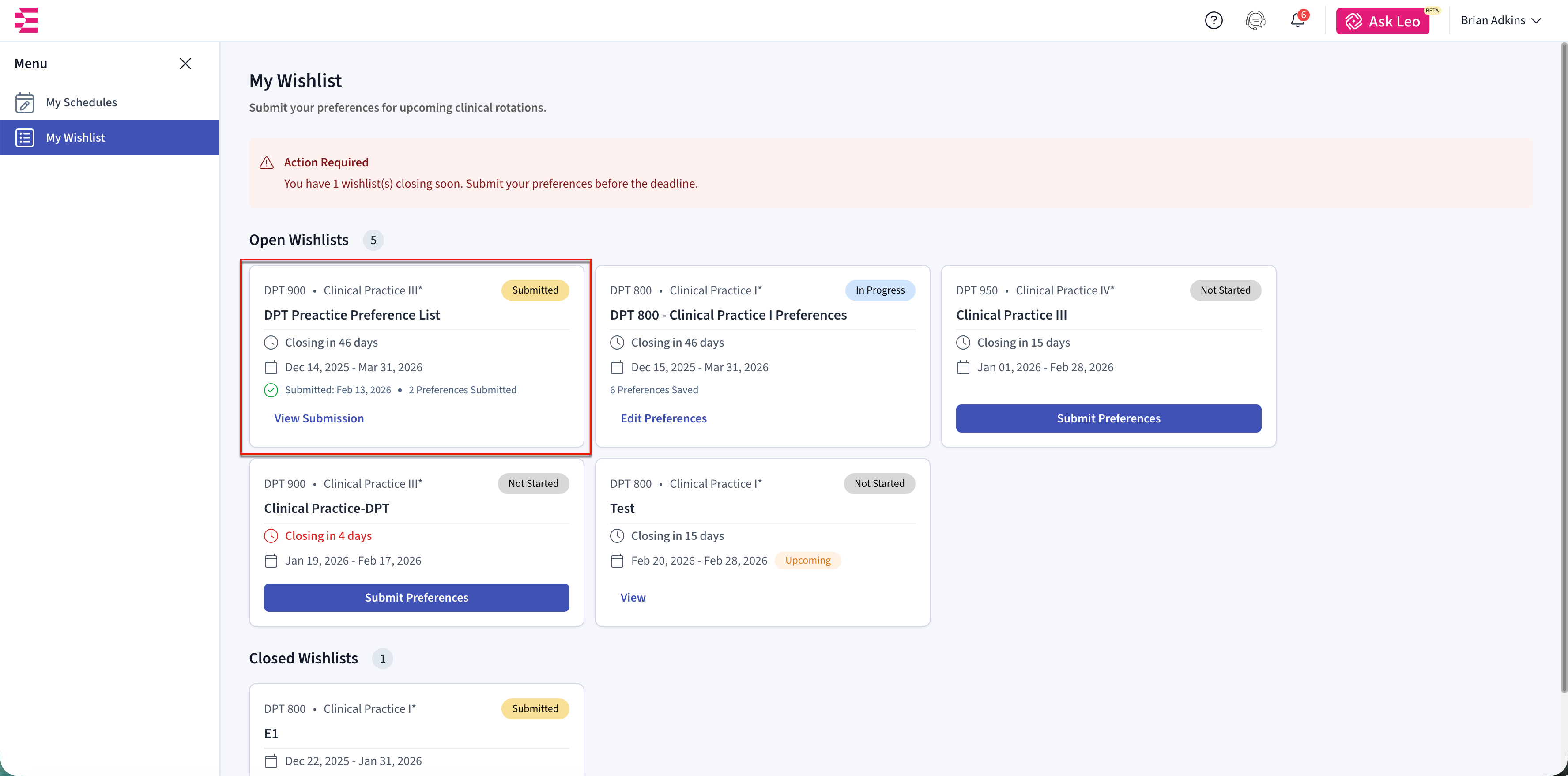The height and width of the screenshot is (776, 1568).
Task: Click the Action Required warning triangle icon
Action: tap(267, 162)
